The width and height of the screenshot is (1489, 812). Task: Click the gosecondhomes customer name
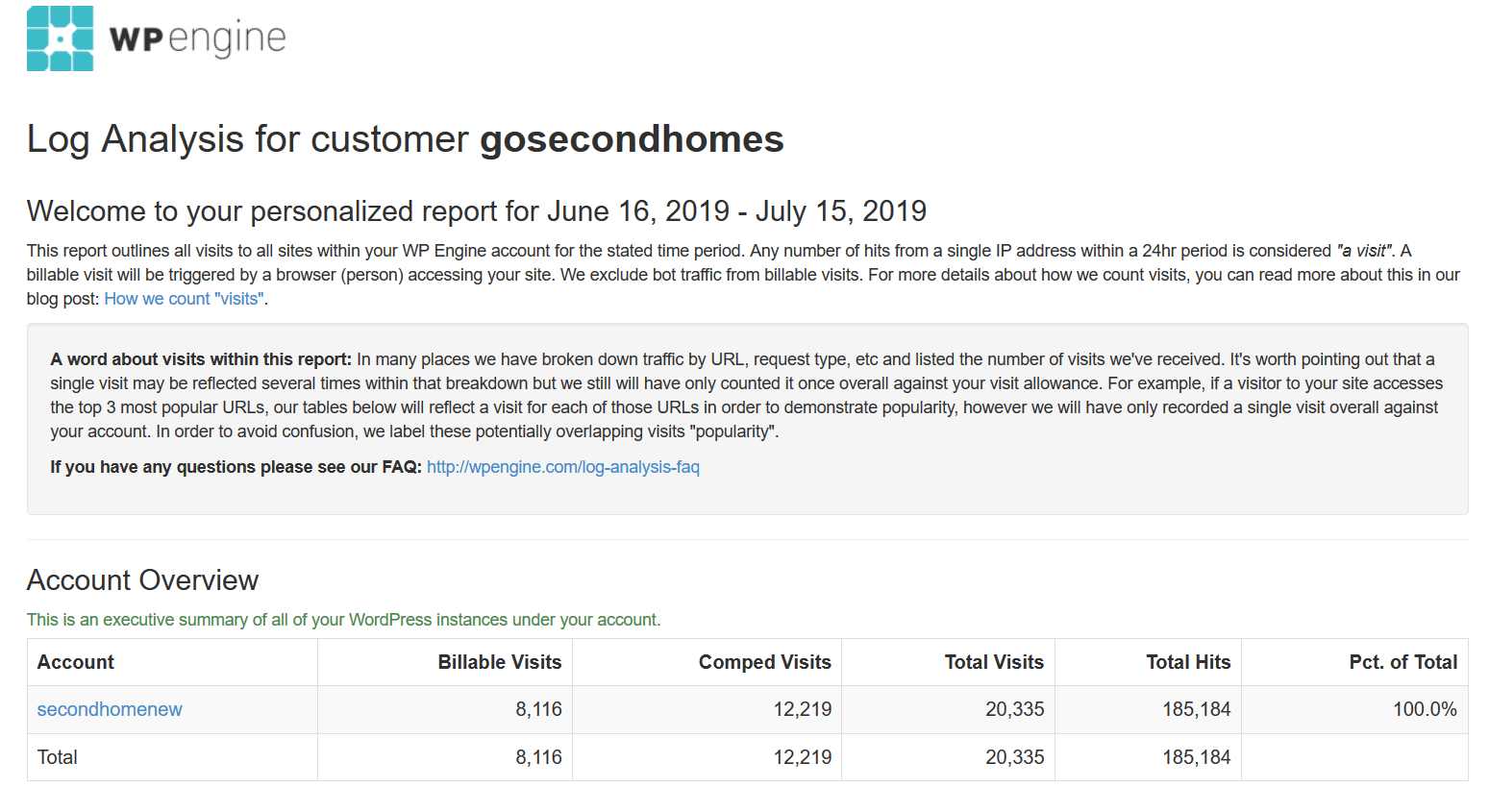tap(633, 139)
